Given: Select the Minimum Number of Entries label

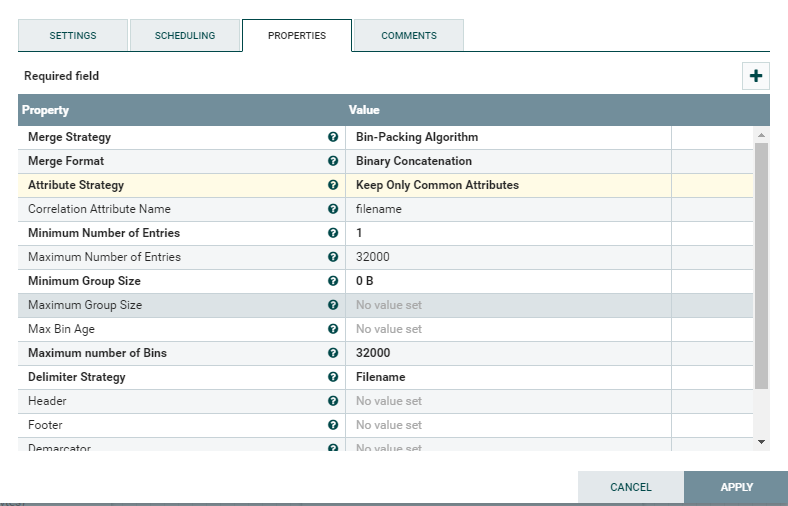Looking at the screenshot, I should (x=104, y=233).
